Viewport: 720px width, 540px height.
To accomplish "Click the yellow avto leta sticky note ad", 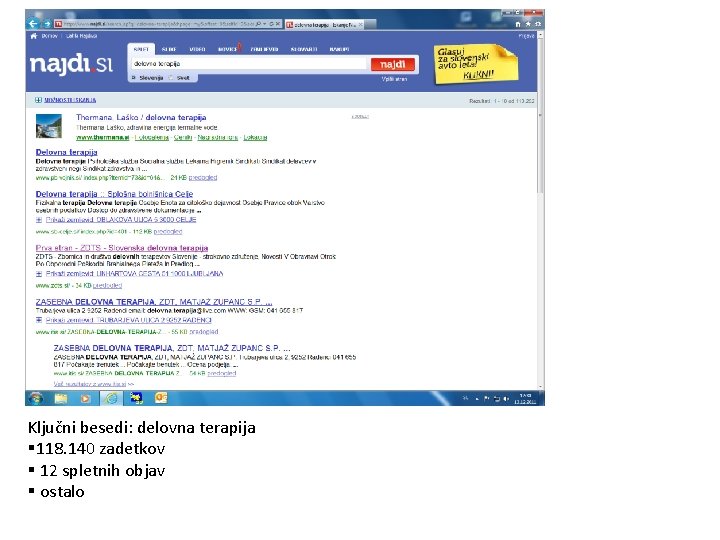I will pyautogui.click(x=476, y=64).
